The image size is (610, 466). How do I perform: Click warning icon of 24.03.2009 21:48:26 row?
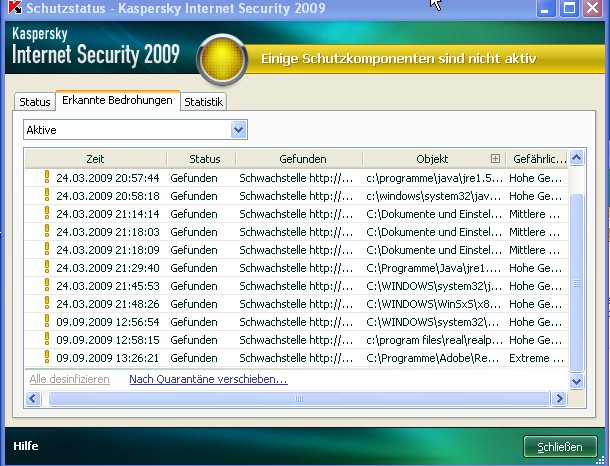pos(47,303)
